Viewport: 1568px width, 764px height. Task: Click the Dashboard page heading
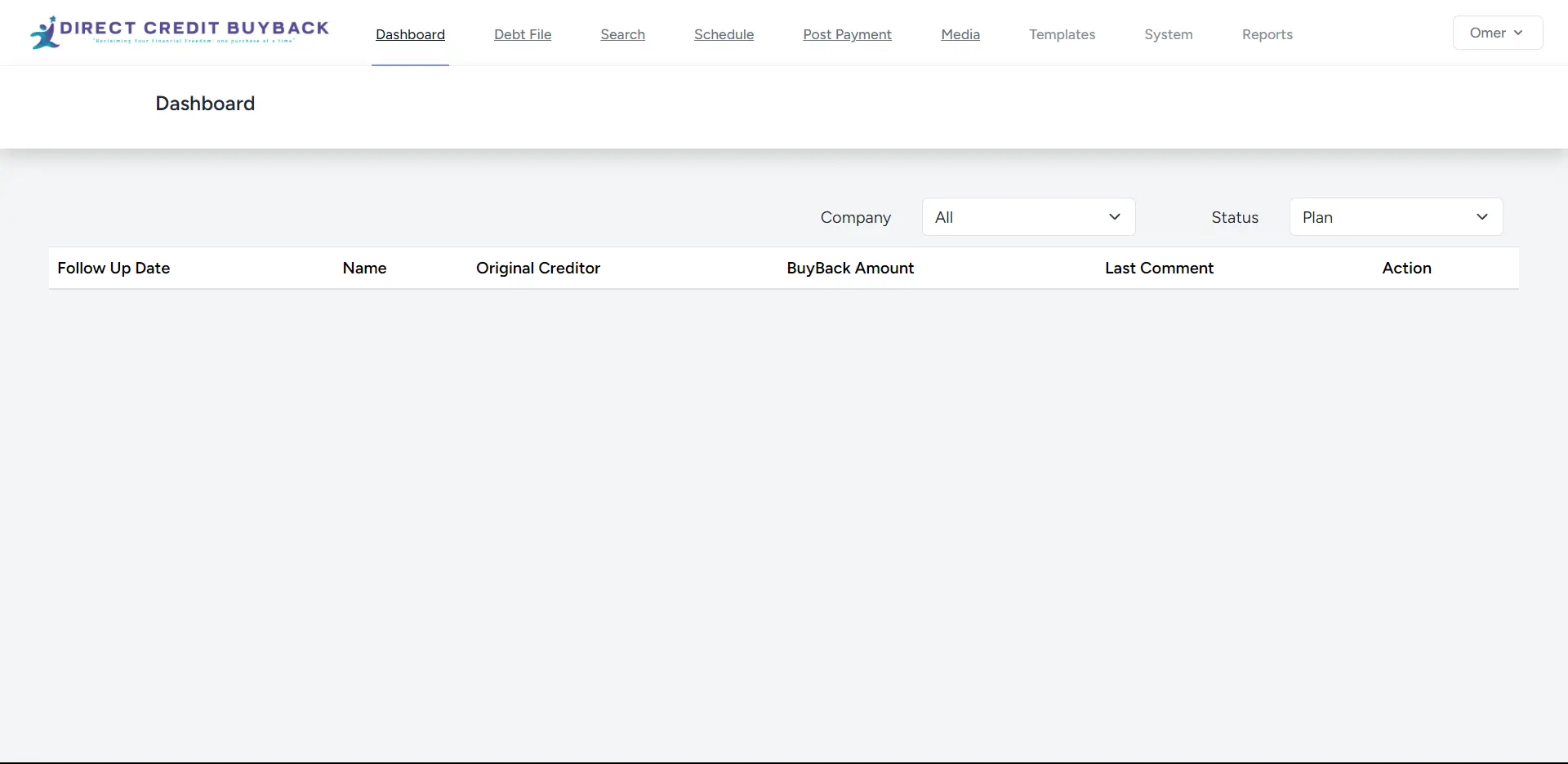tap(205, 104)
